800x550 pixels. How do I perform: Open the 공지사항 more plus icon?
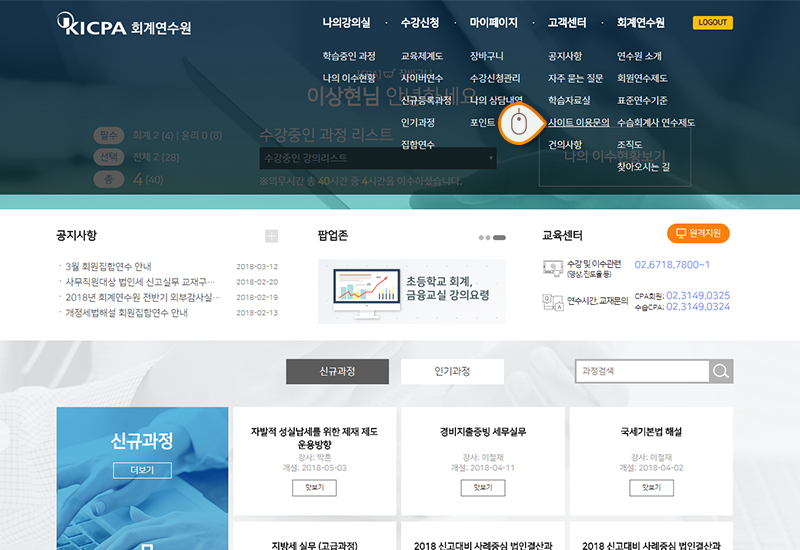[x=271, y=236]
